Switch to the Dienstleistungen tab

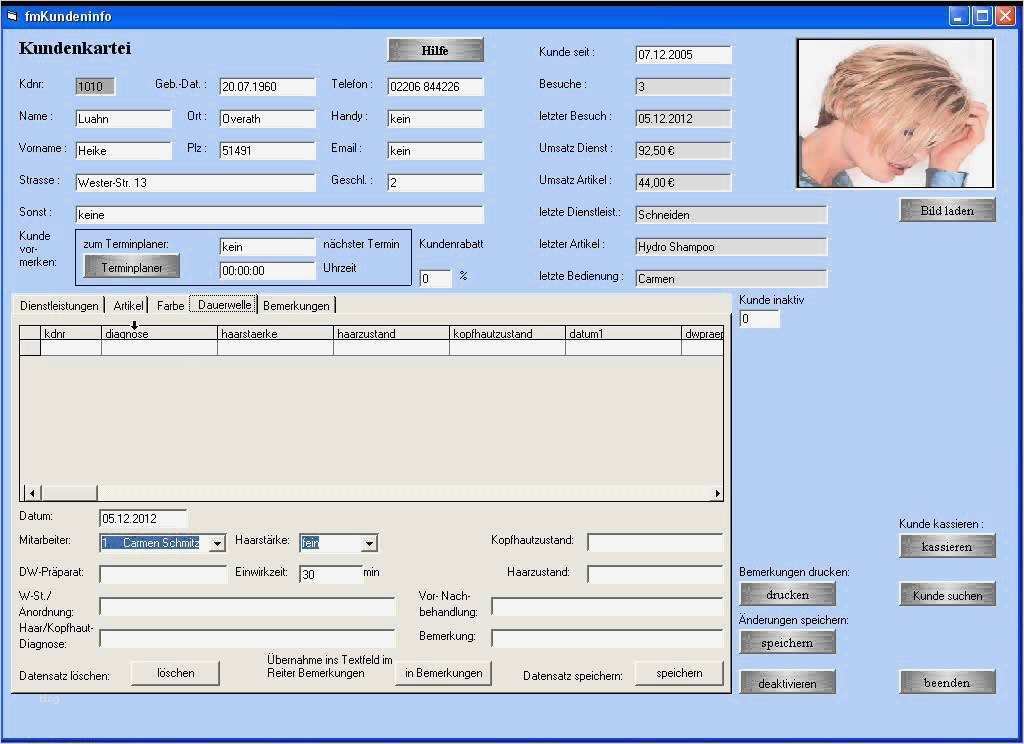point(58,306)
